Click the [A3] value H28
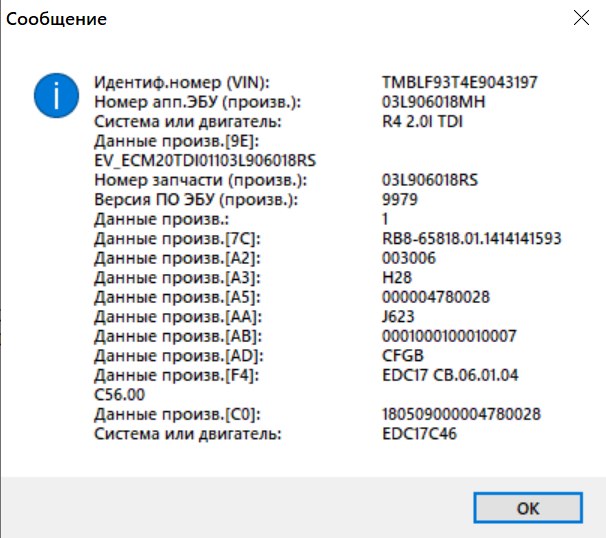The image size is (606, 538). [397, 278]
